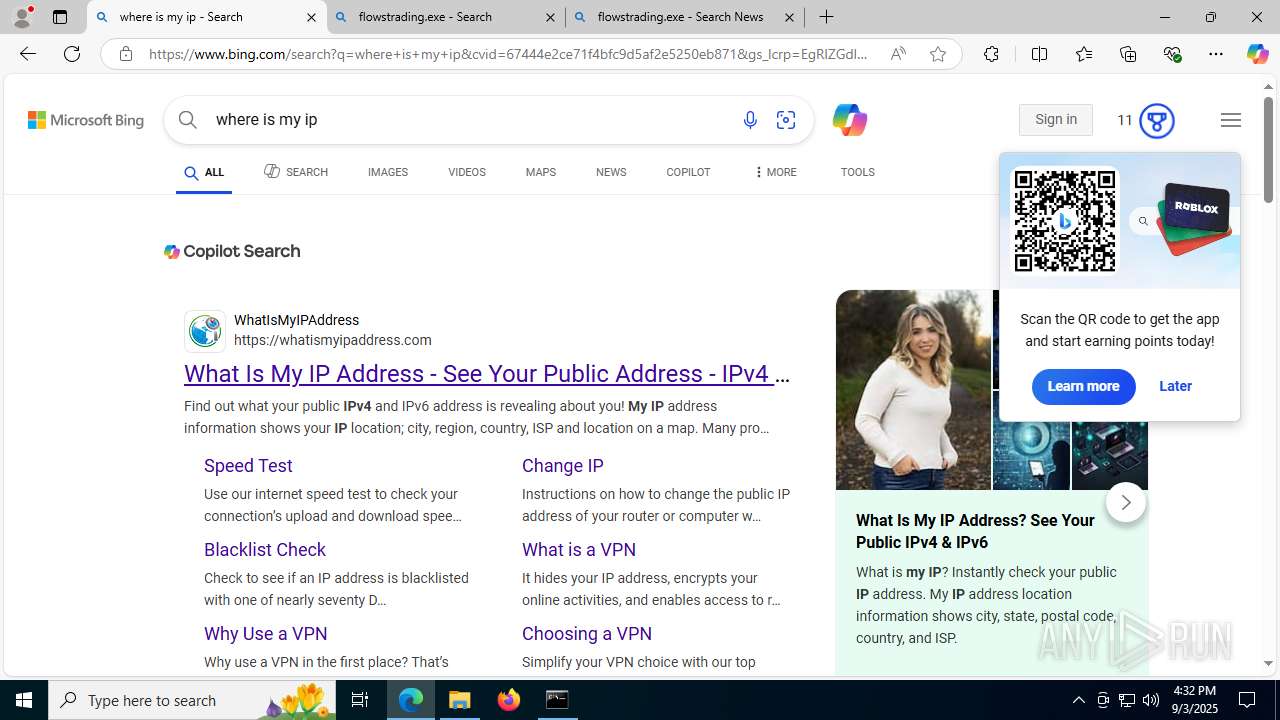Go to Microsoft Bing home logo

click(86, 120)
